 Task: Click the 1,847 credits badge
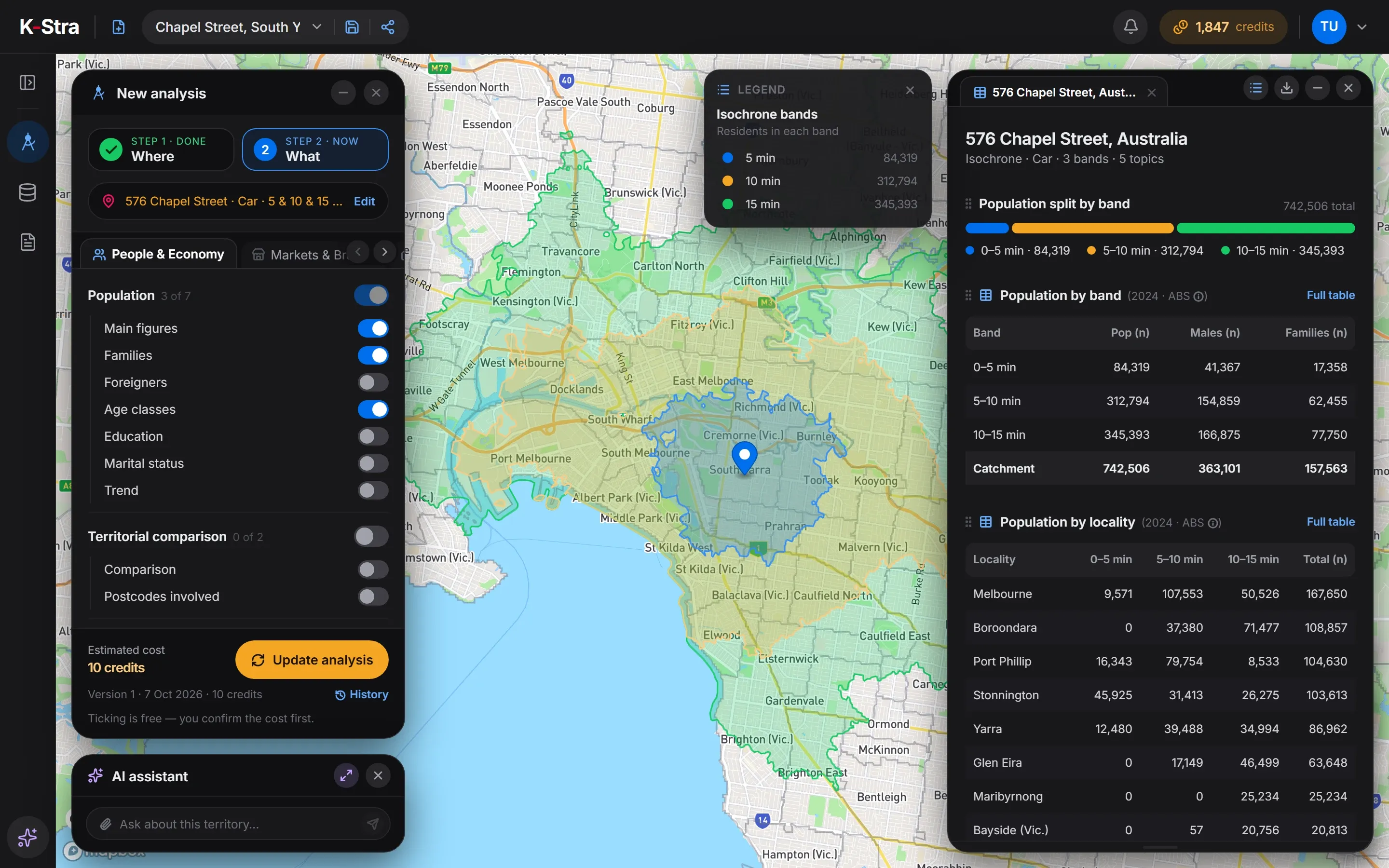tap(1223, 27)
